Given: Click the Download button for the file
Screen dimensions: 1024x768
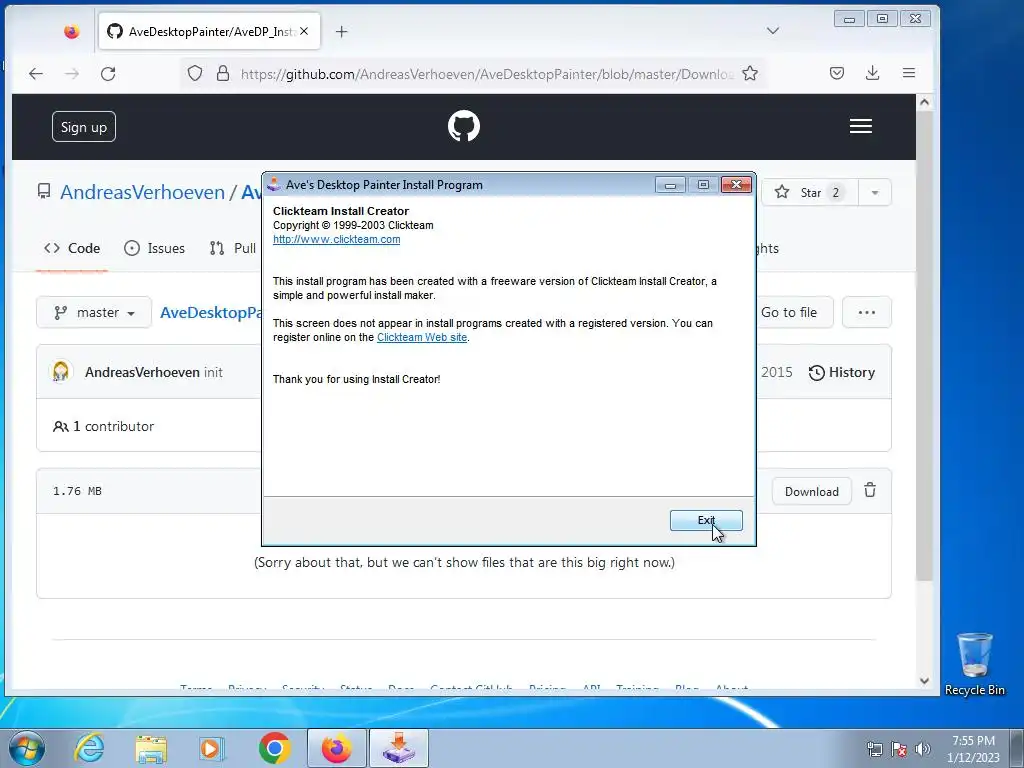Looking at the screenshot, I should 812,492.
